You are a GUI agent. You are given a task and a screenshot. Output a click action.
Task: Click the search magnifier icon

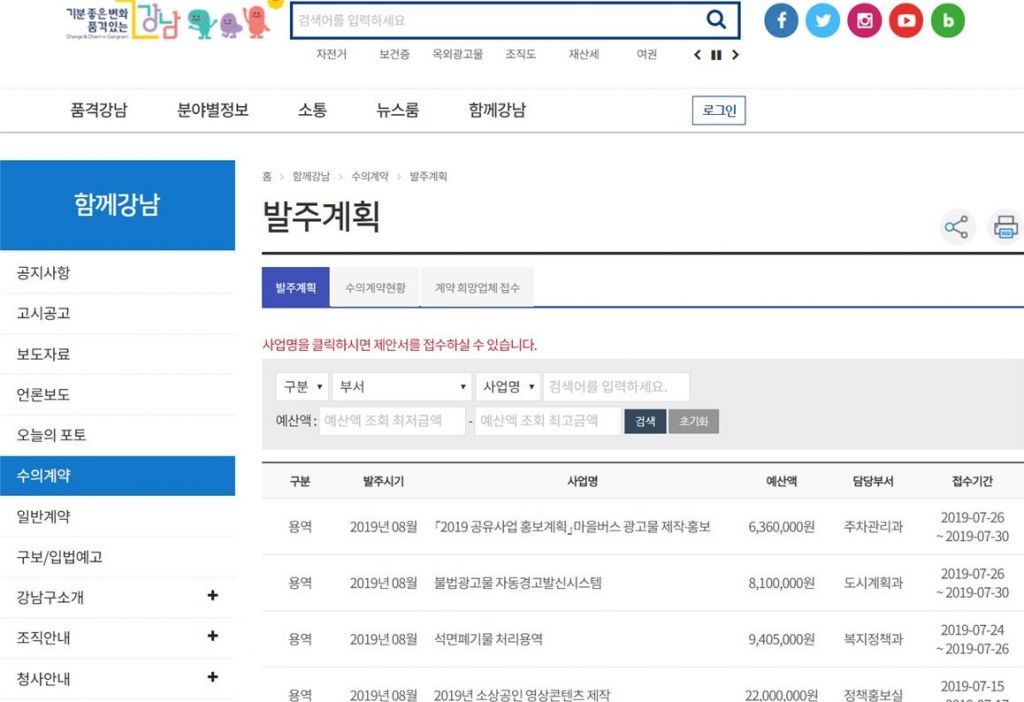click(x=716, y=20)
